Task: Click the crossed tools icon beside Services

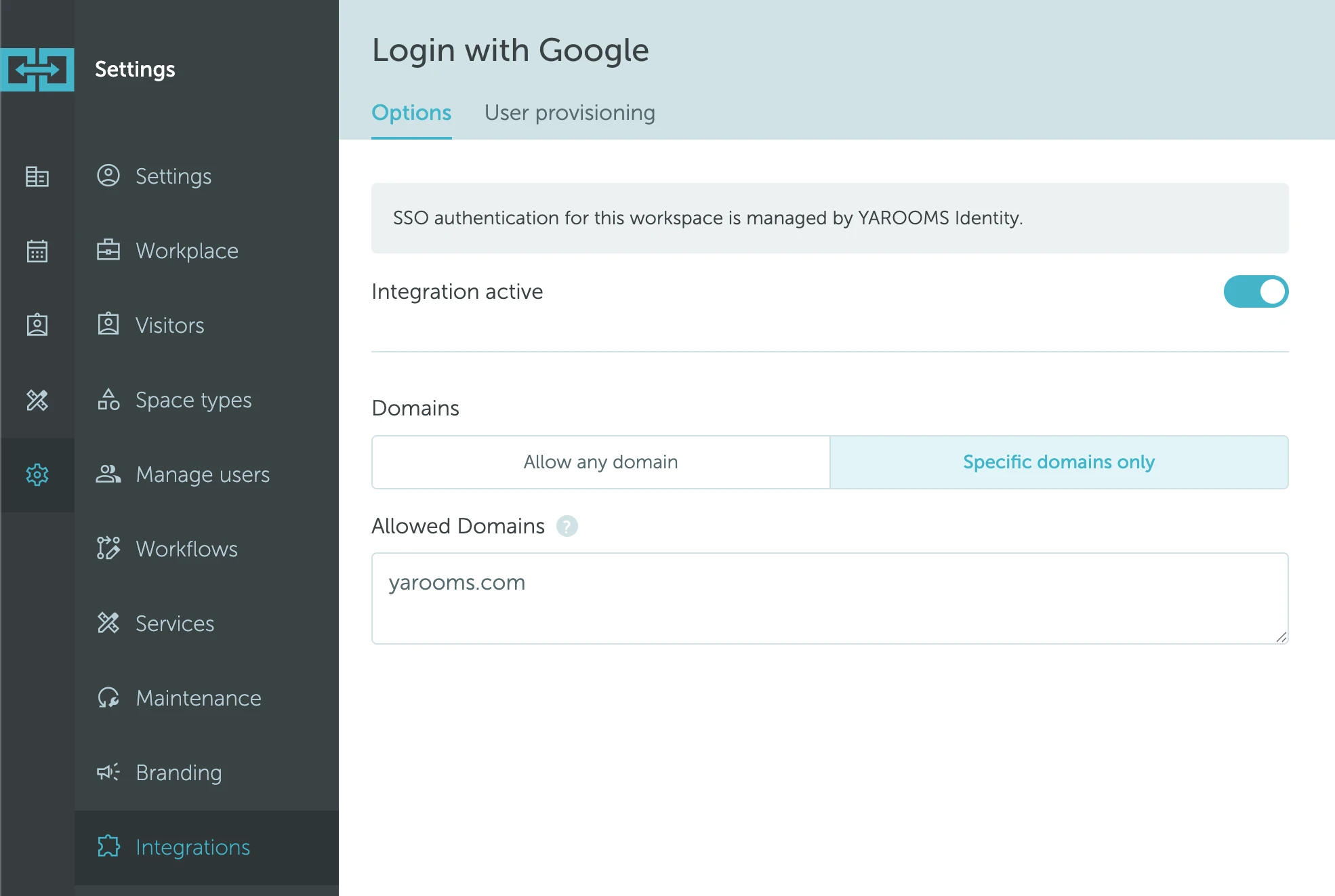Action: tap(108, 622)
